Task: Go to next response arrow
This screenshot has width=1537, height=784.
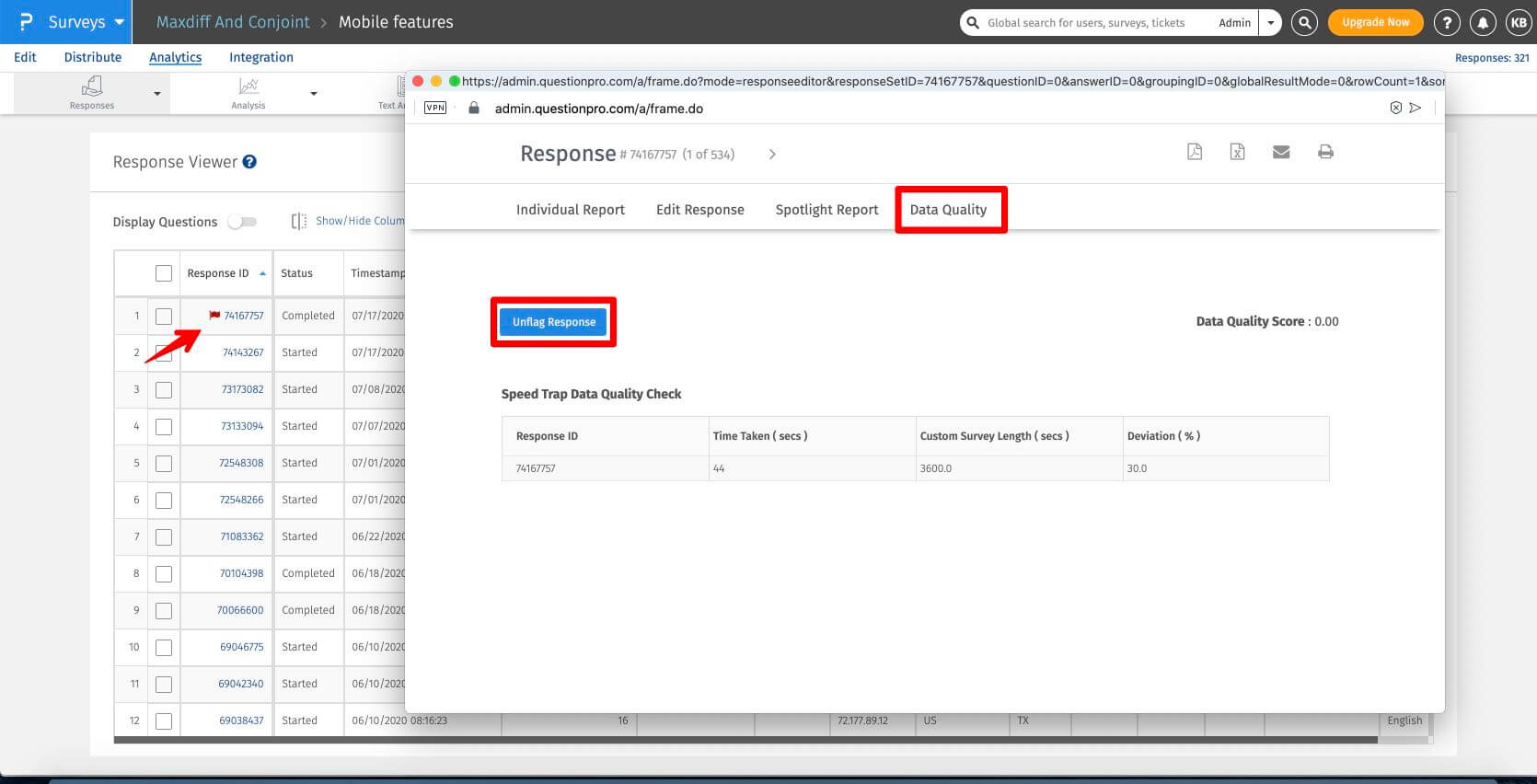Action: [772, 155]
